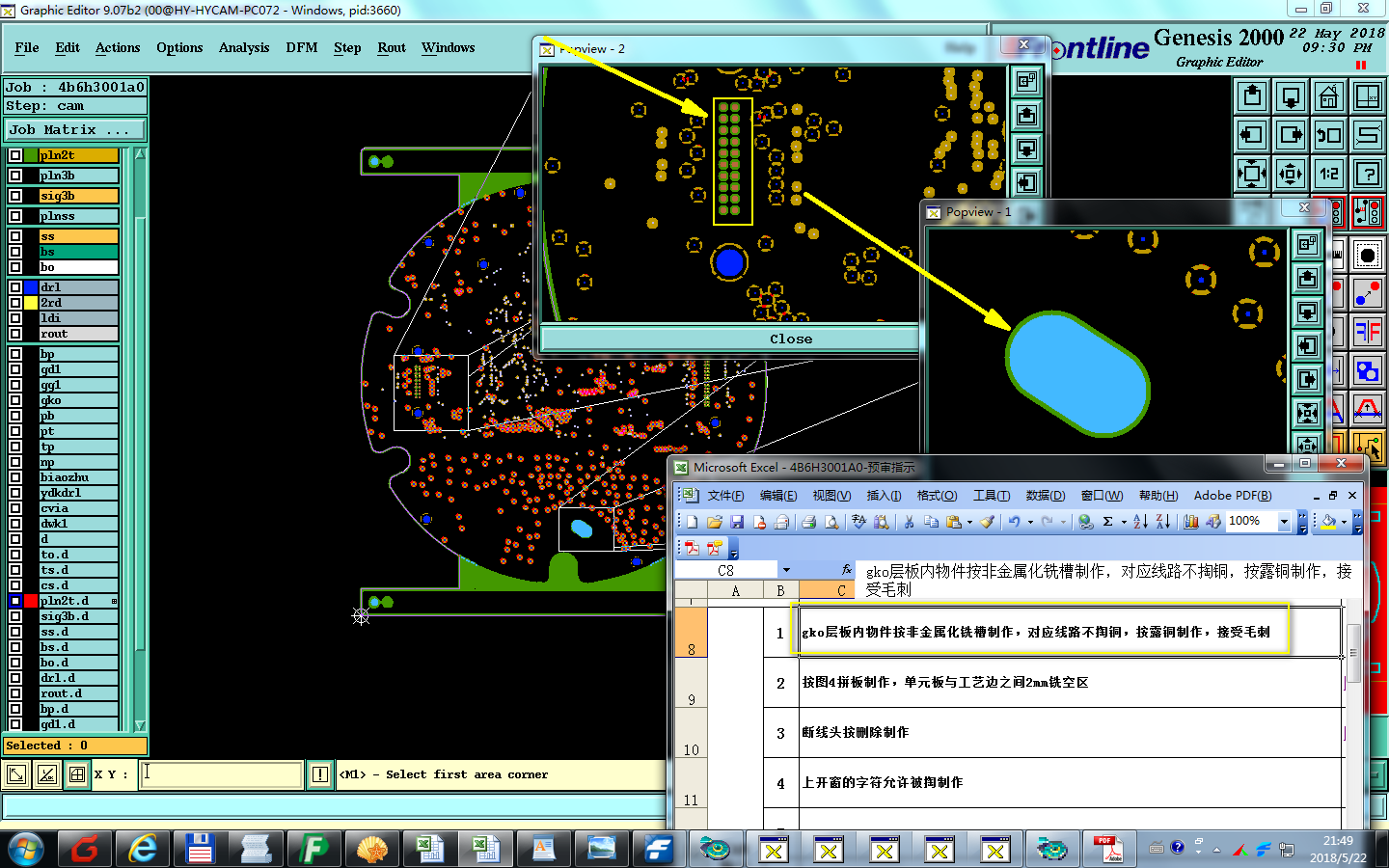Open the Excel Name Box dropdown arrow
This screenshot has height=868, width=1389.
pos(787,570)
